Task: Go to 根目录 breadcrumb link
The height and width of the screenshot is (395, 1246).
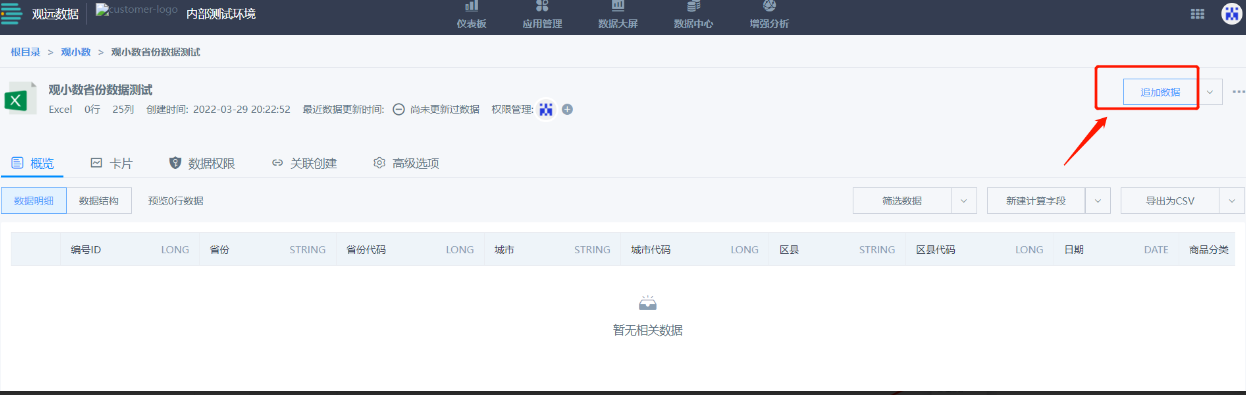Action: (x=25, y=51)
